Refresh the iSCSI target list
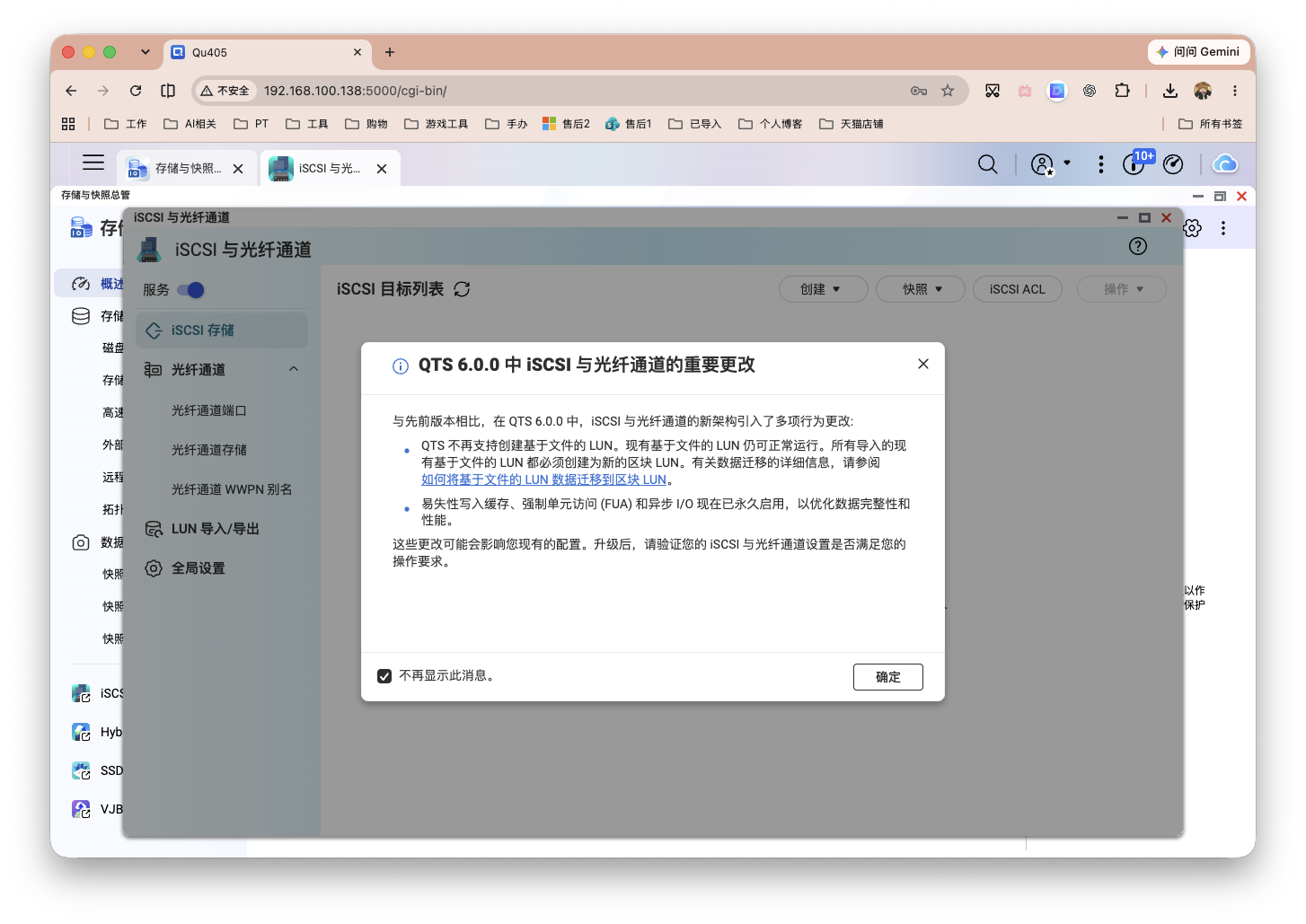The width and height of the screenshot is (1306, 924). 462,289
